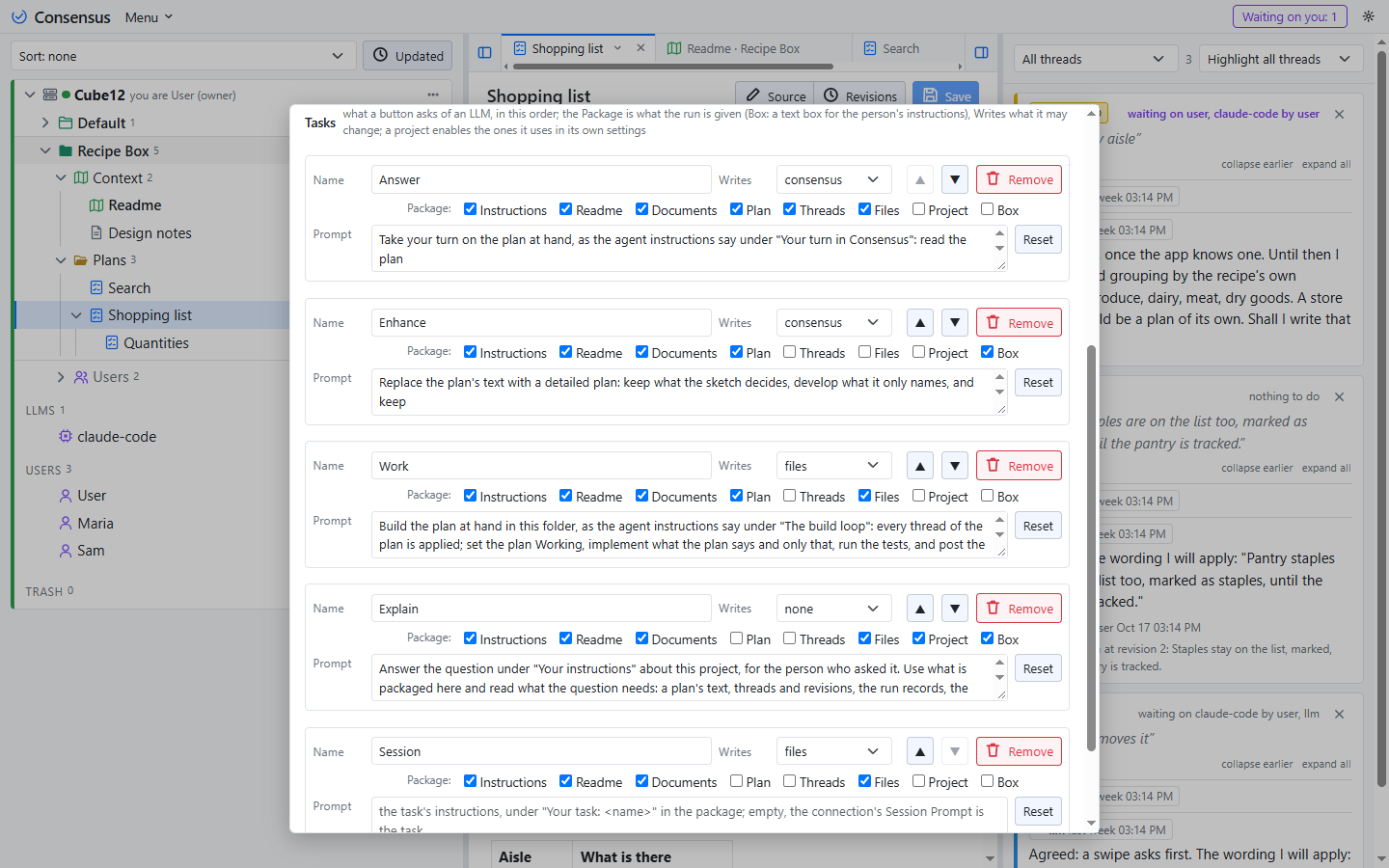Enable Box for the Answer task

[x=987, y=209]
